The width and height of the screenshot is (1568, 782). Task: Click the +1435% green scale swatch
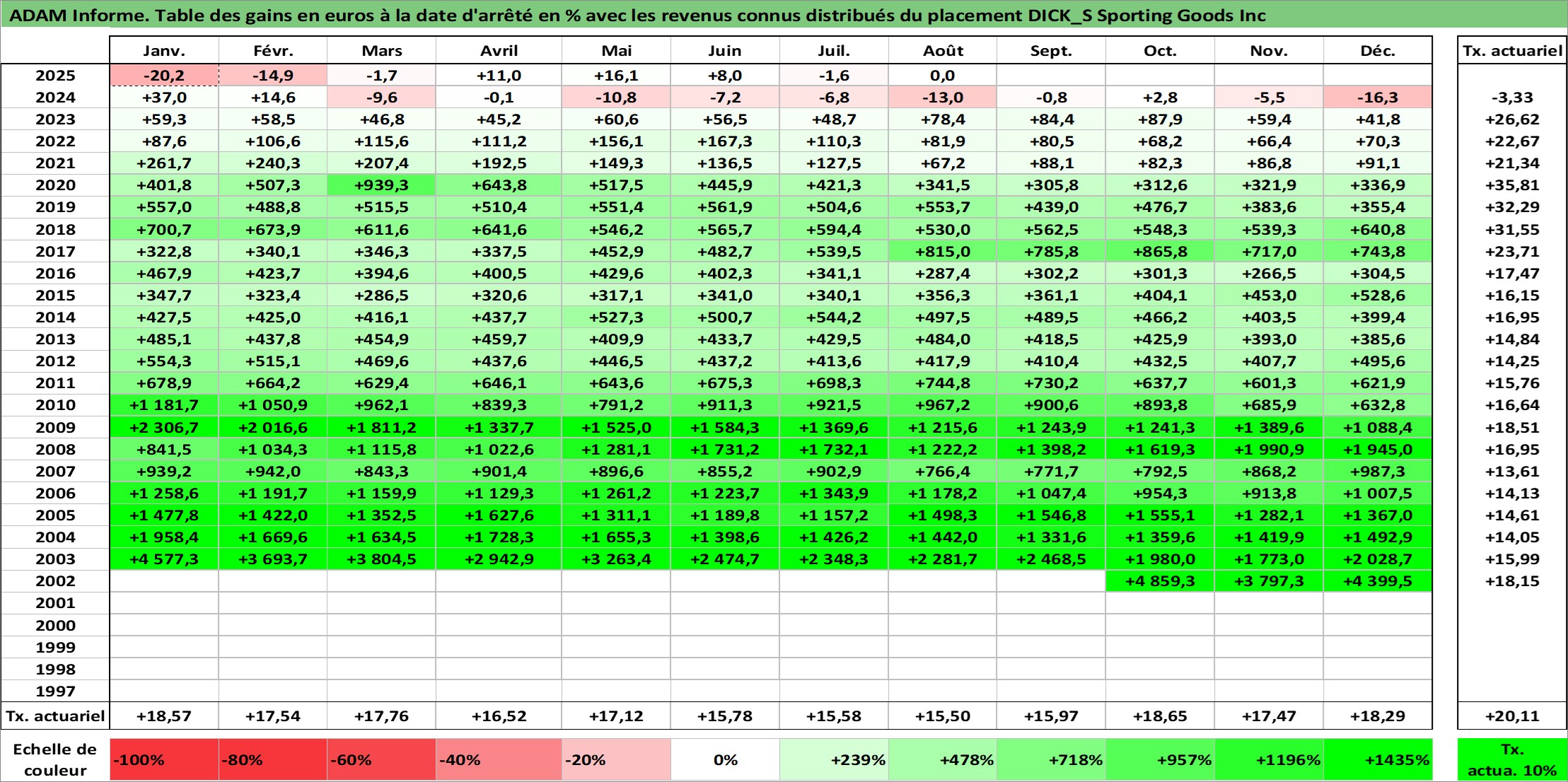click(x=1378, y=760)
